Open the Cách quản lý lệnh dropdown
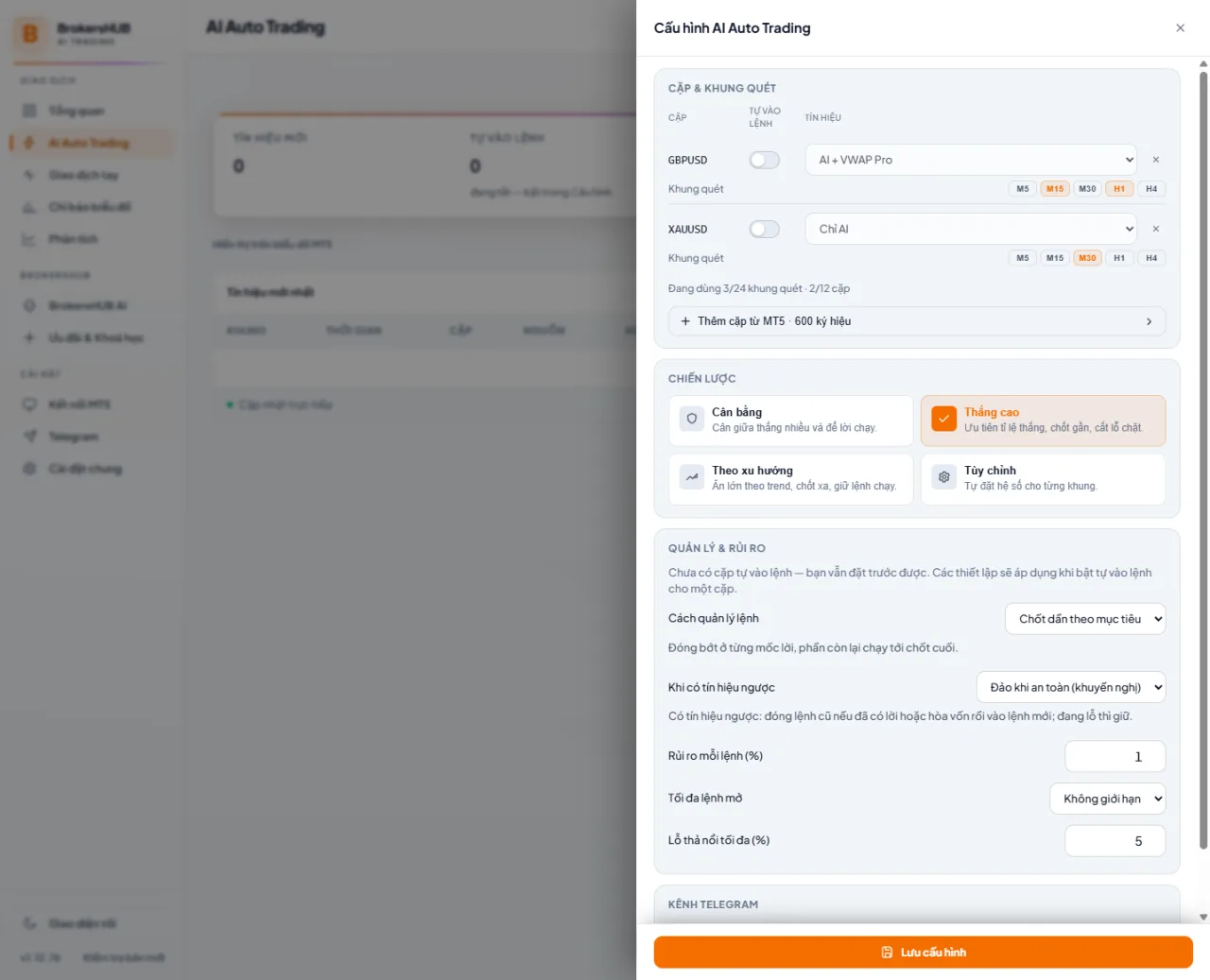 (x=1085, y=619)
